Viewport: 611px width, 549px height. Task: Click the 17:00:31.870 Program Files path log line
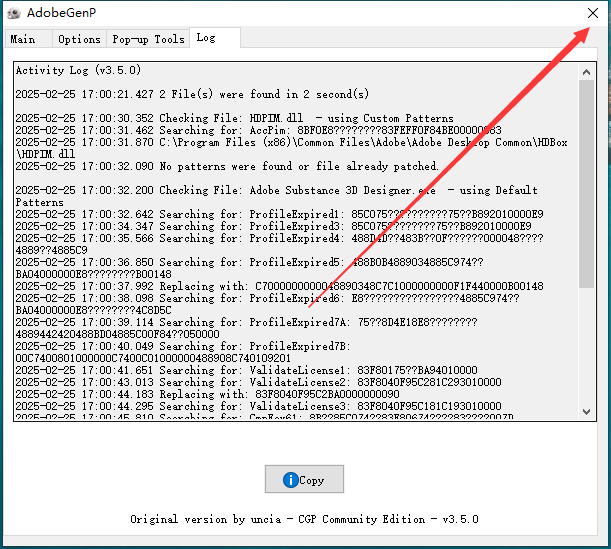(x=291, y=148)
